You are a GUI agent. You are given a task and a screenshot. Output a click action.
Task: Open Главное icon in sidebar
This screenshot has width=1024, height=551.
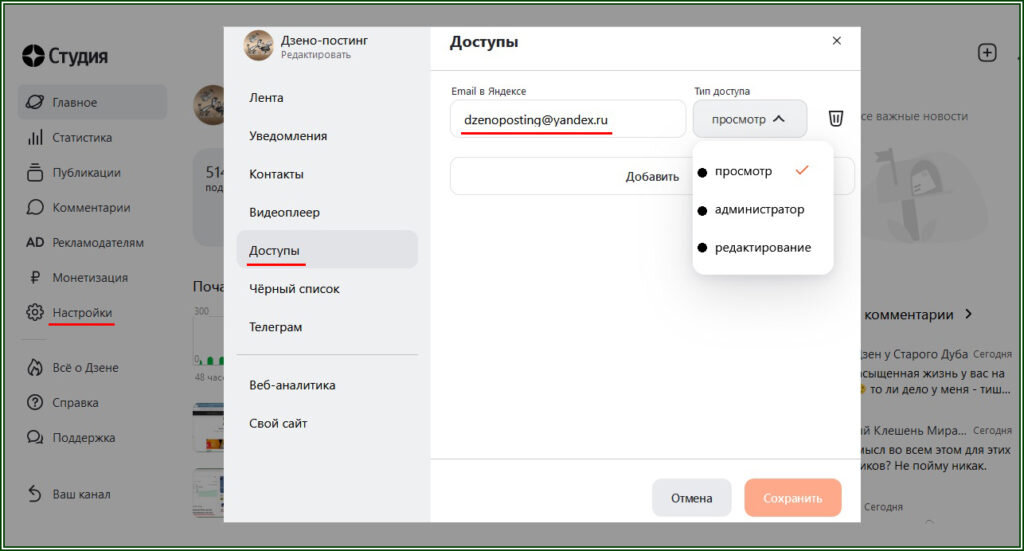(35, 102)
